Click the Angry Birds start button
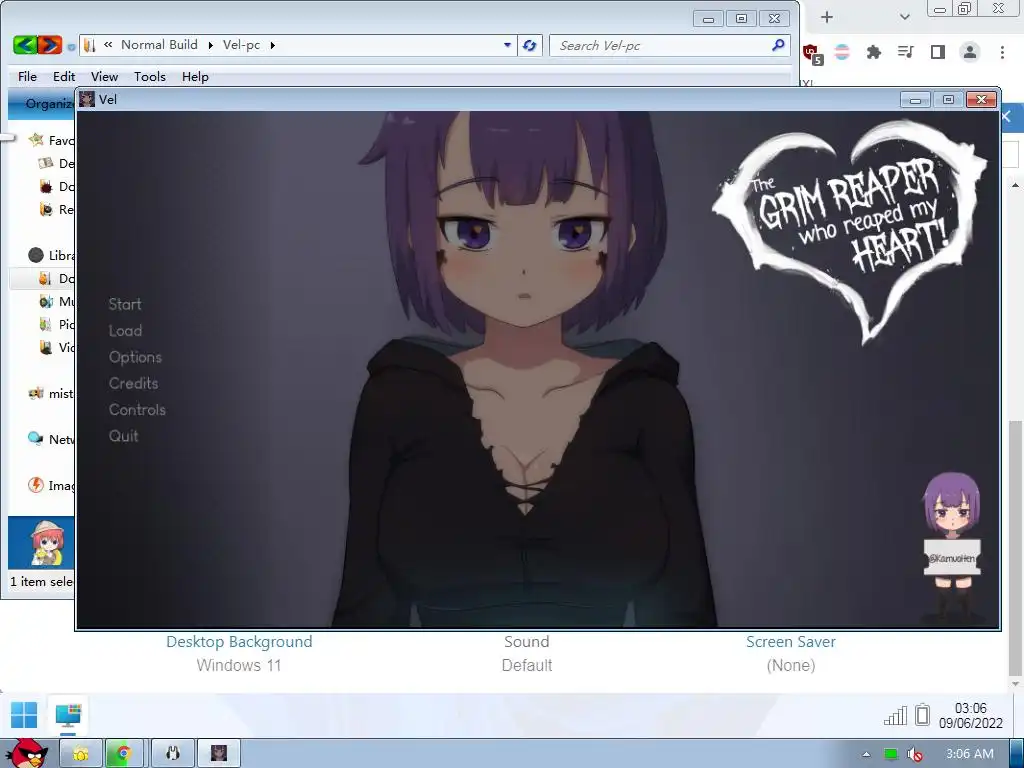Image resolution: width=1024 pixels, height=768 pixels. click(x=27, y=753)
